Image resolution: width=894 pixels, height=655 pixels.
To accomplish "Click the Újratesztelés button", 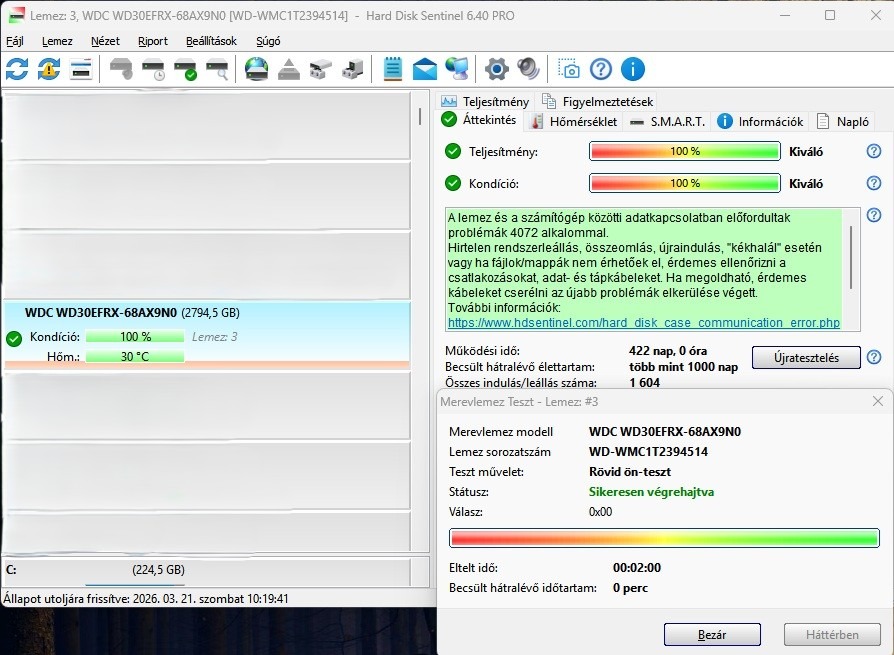I will coord(806,357).
